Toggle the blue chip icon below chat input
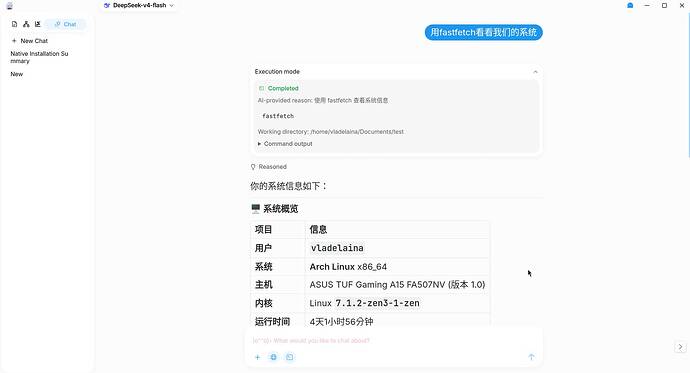This screenshot has width=690, height=373. pos(273,357)
